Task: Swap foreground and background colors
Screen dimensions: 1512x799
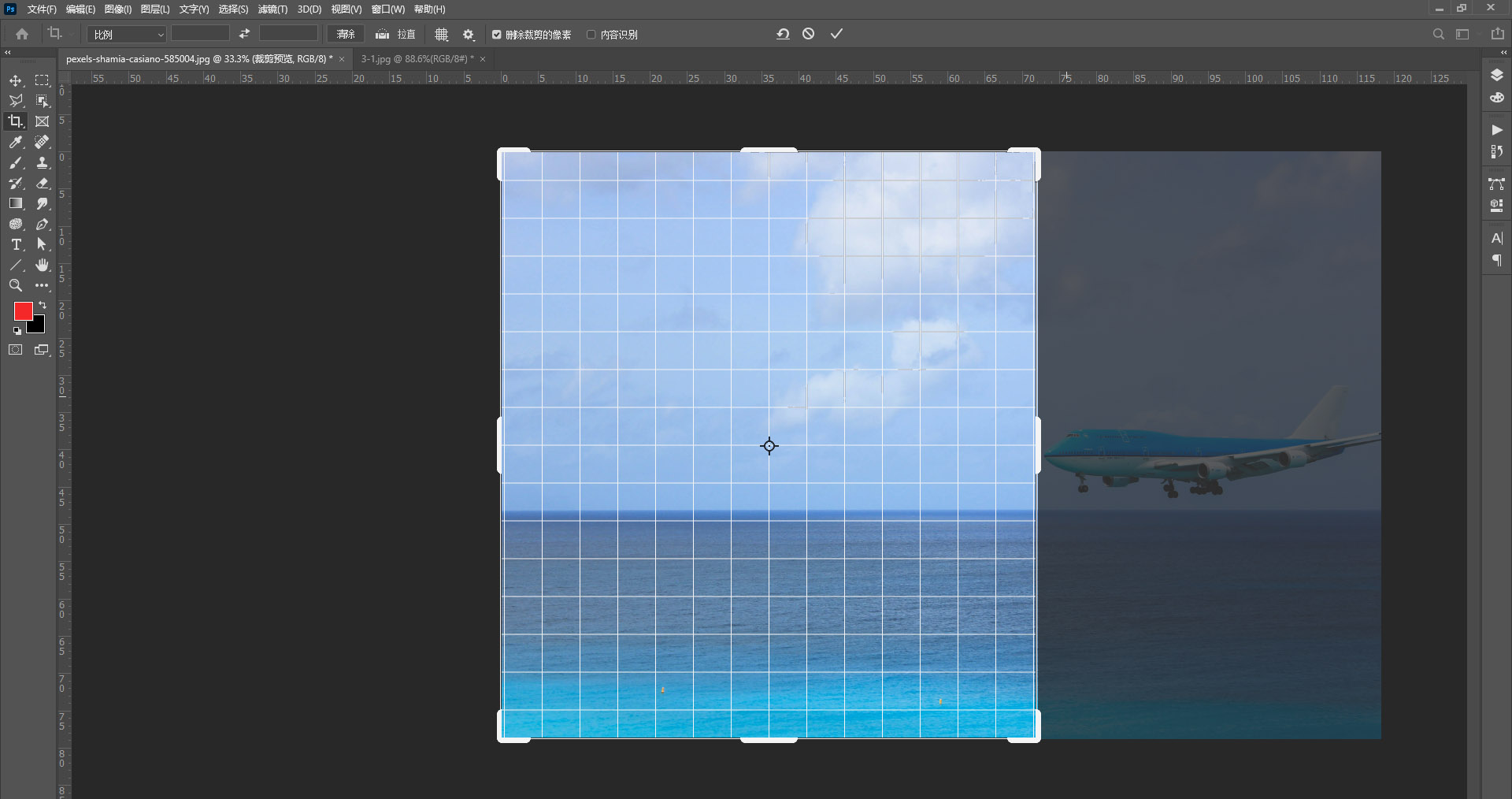Action: pos(43,305)
